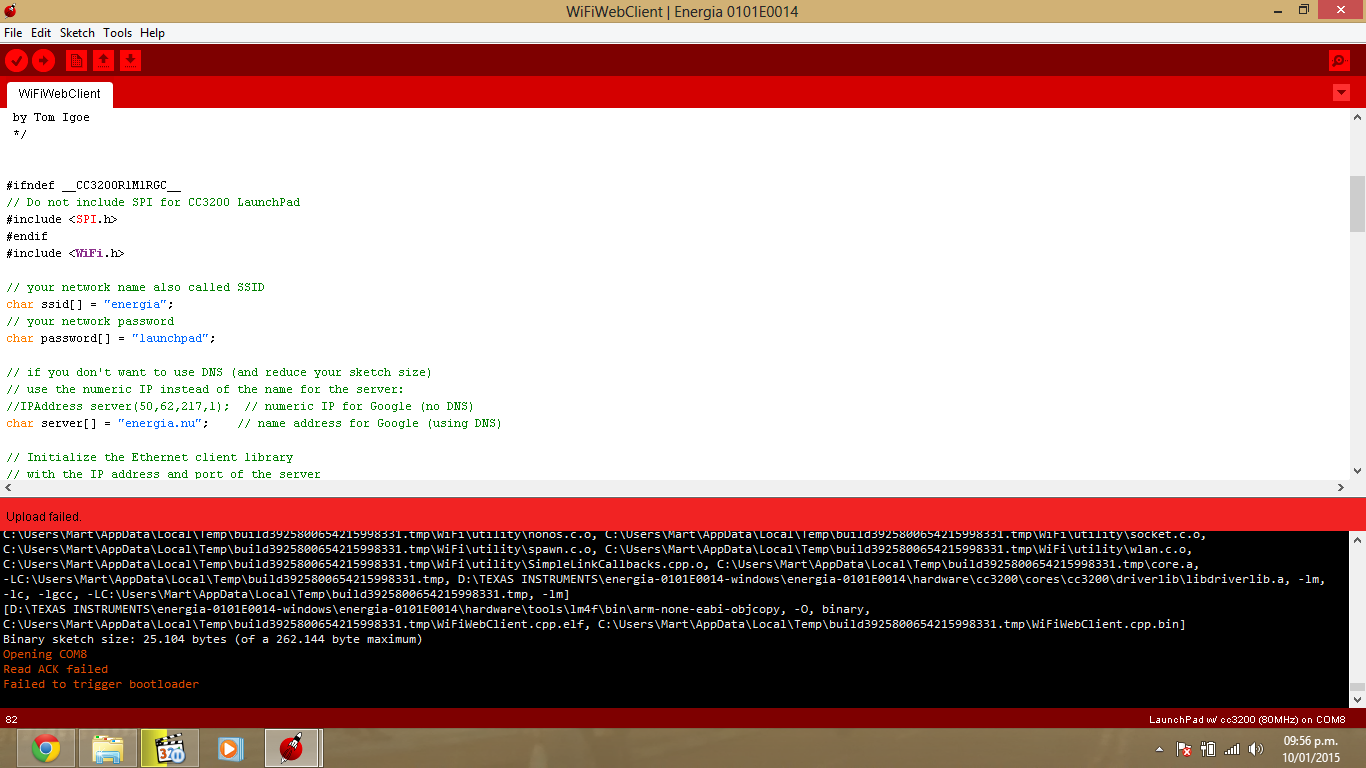
Task: Create a new sketch from the toolbar
Action: point(76,61)
